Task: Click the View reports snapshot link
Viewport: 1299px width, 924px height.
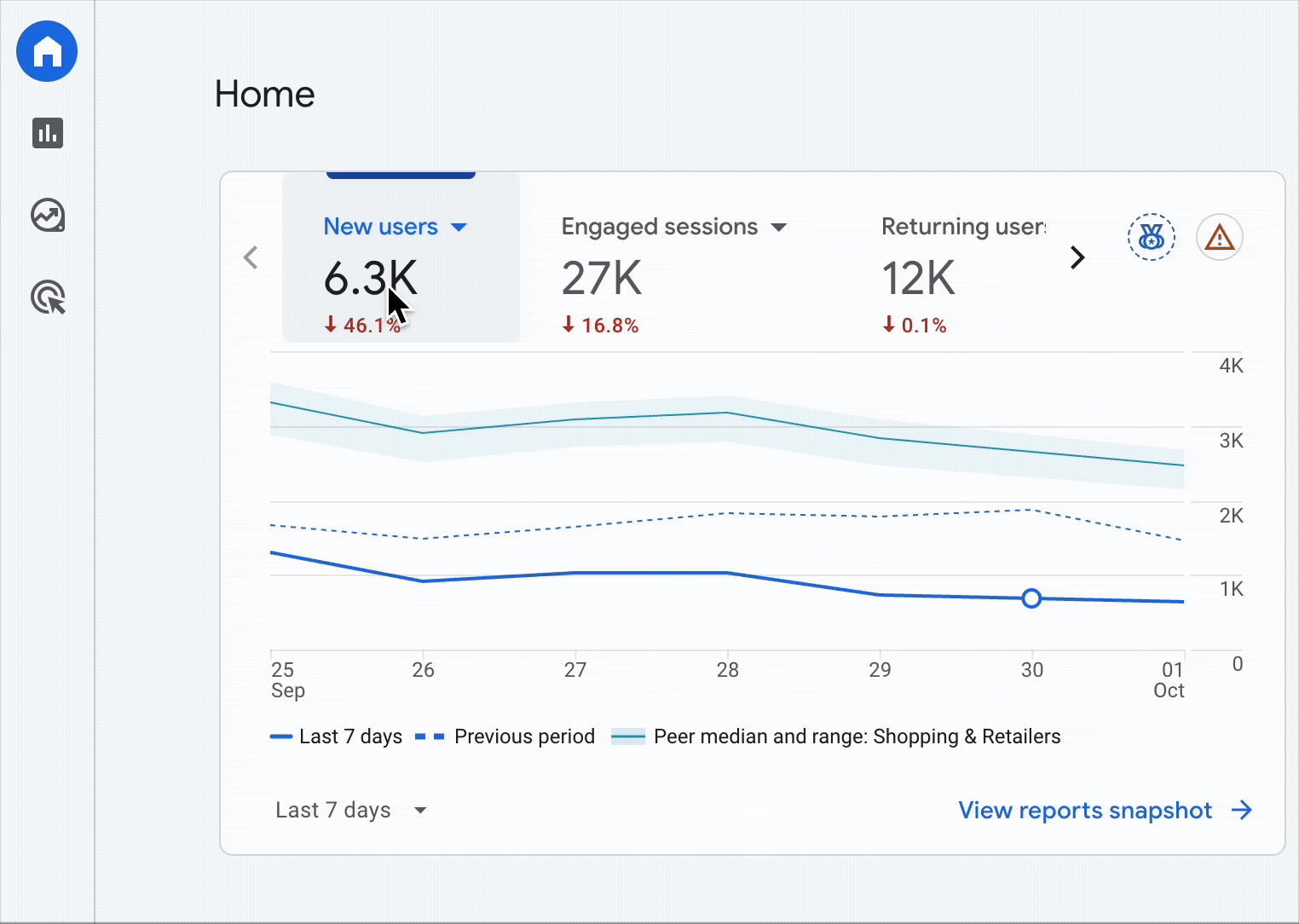Action: click(1084, 810)
